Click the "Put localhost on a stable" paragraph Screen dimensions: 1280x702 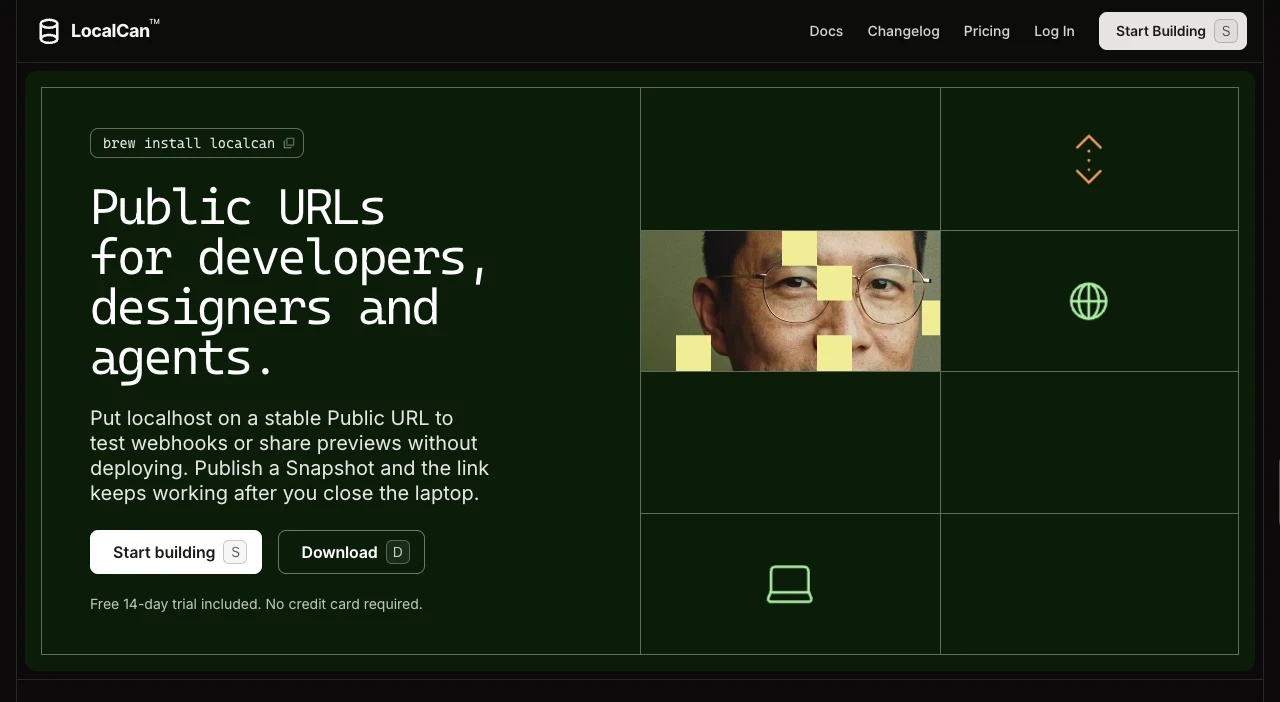[290, 455]
